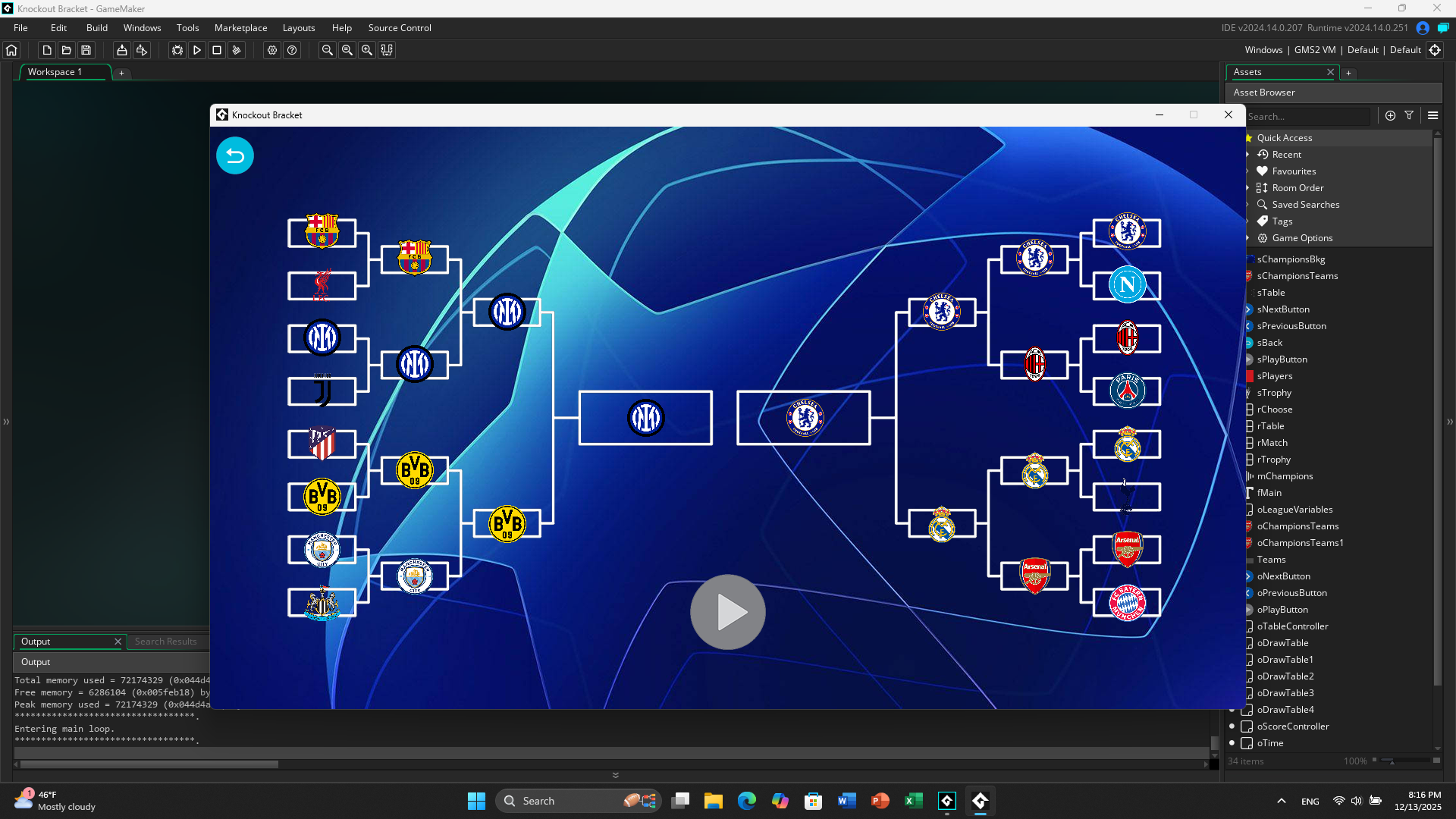Click the round back arrow in game

click(235, 155)
